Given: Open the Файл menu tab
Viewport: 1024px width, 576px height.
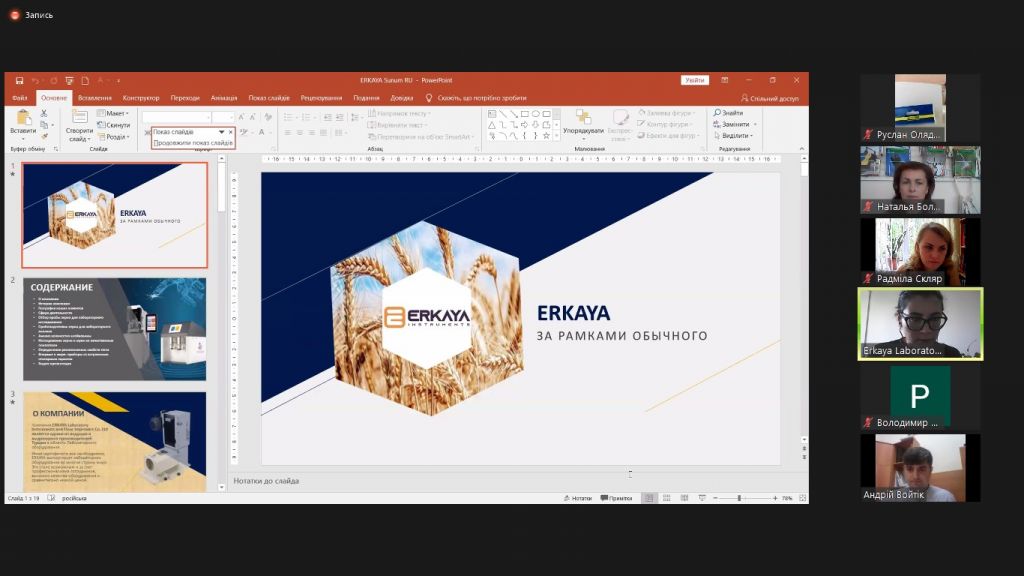Looking at the screenshot, I should point(20,98).
